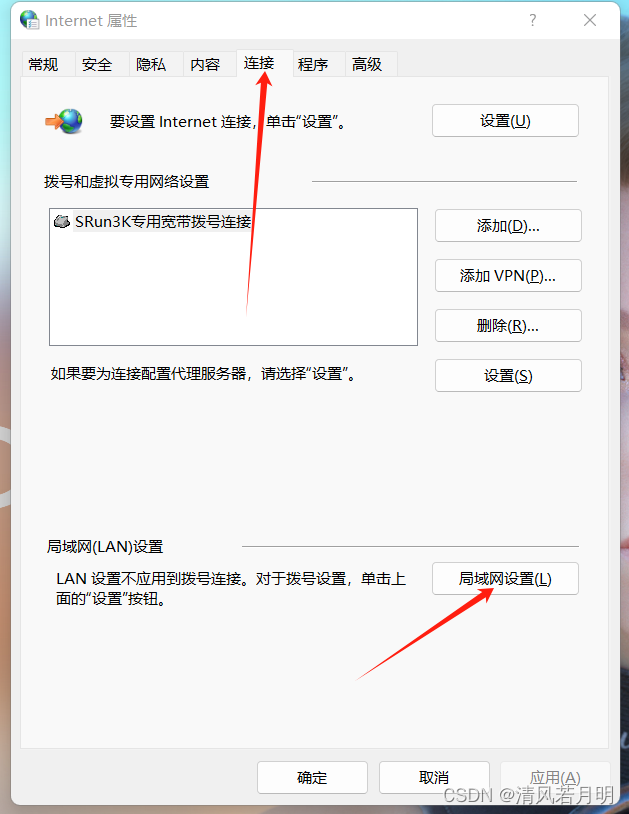629x814 pixels.
Task: Click the globe with arrow connection icon
Action: point(64,121)
